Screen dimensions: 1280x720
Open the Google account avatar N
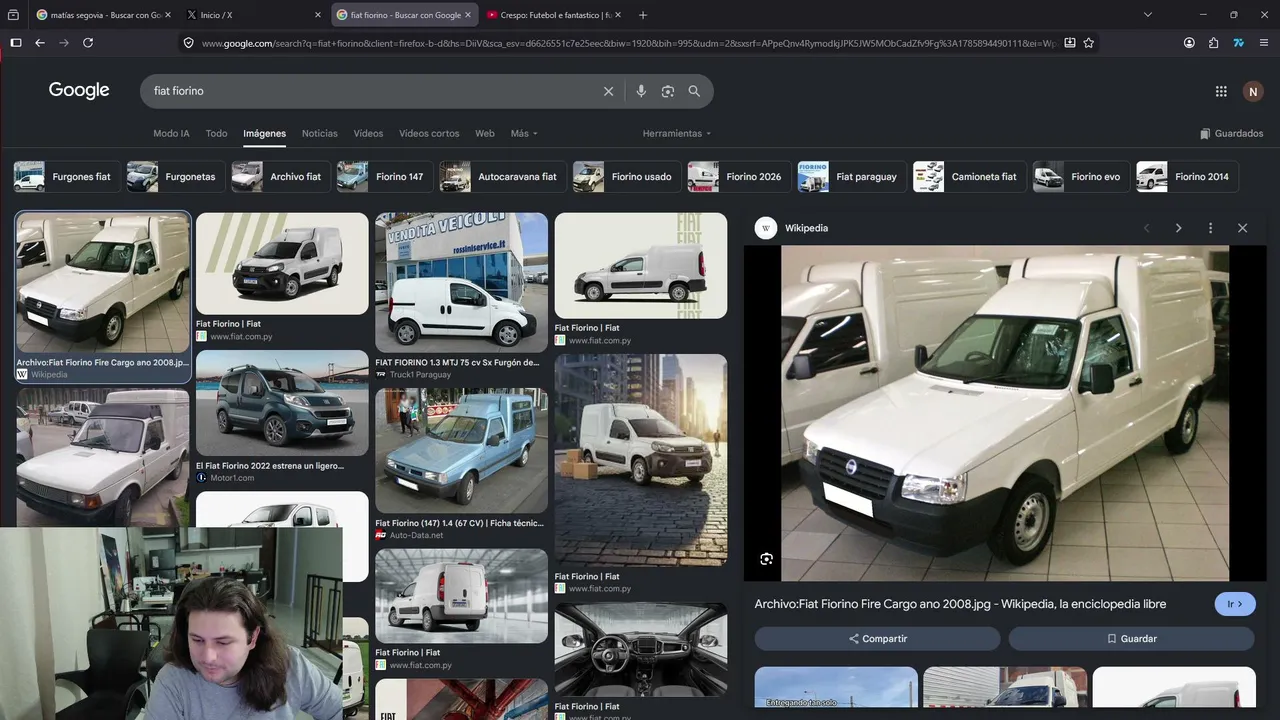[1253, 91]
